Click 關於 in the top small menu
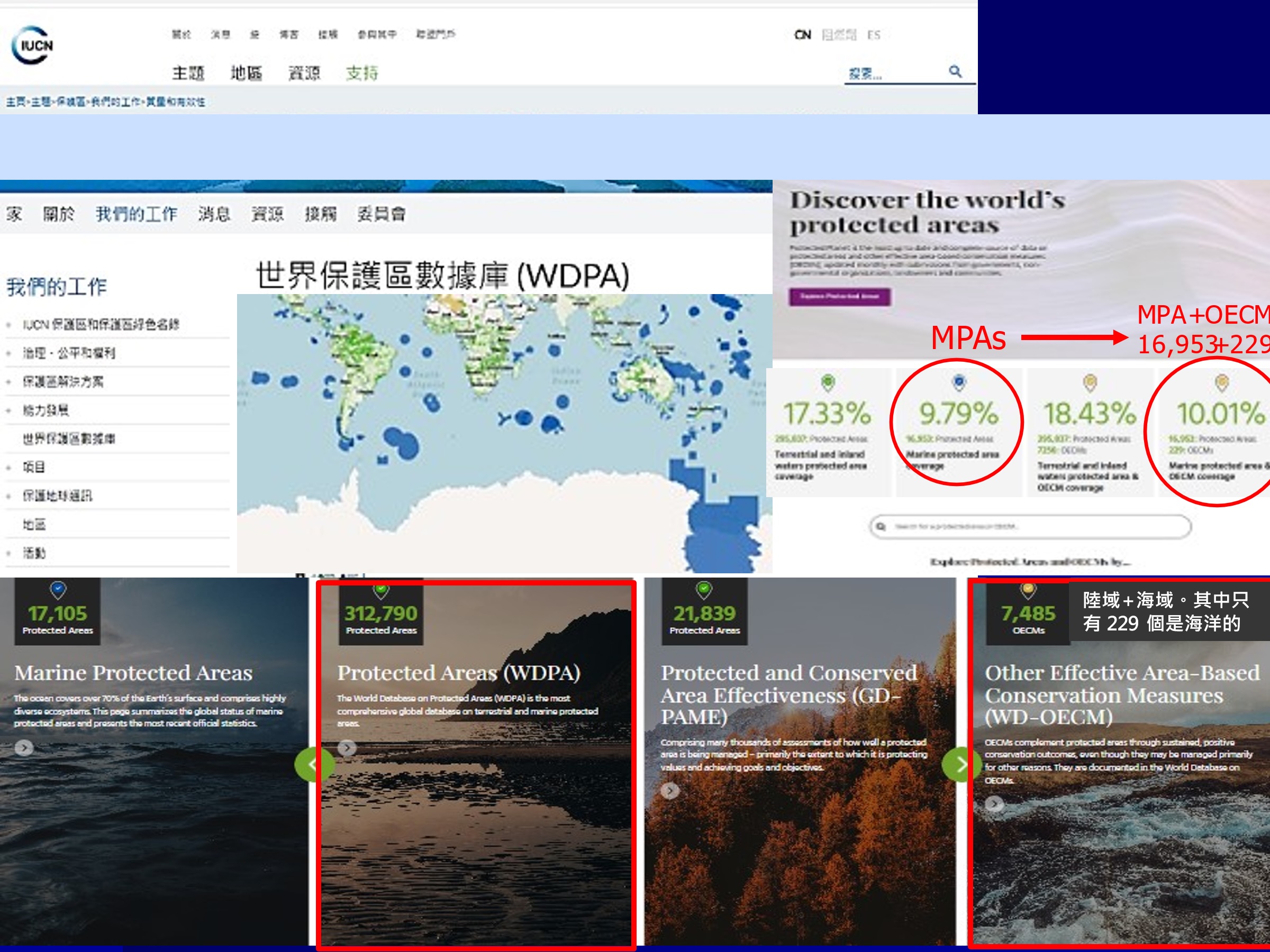The image size is (1270, 952). point(182,34)
